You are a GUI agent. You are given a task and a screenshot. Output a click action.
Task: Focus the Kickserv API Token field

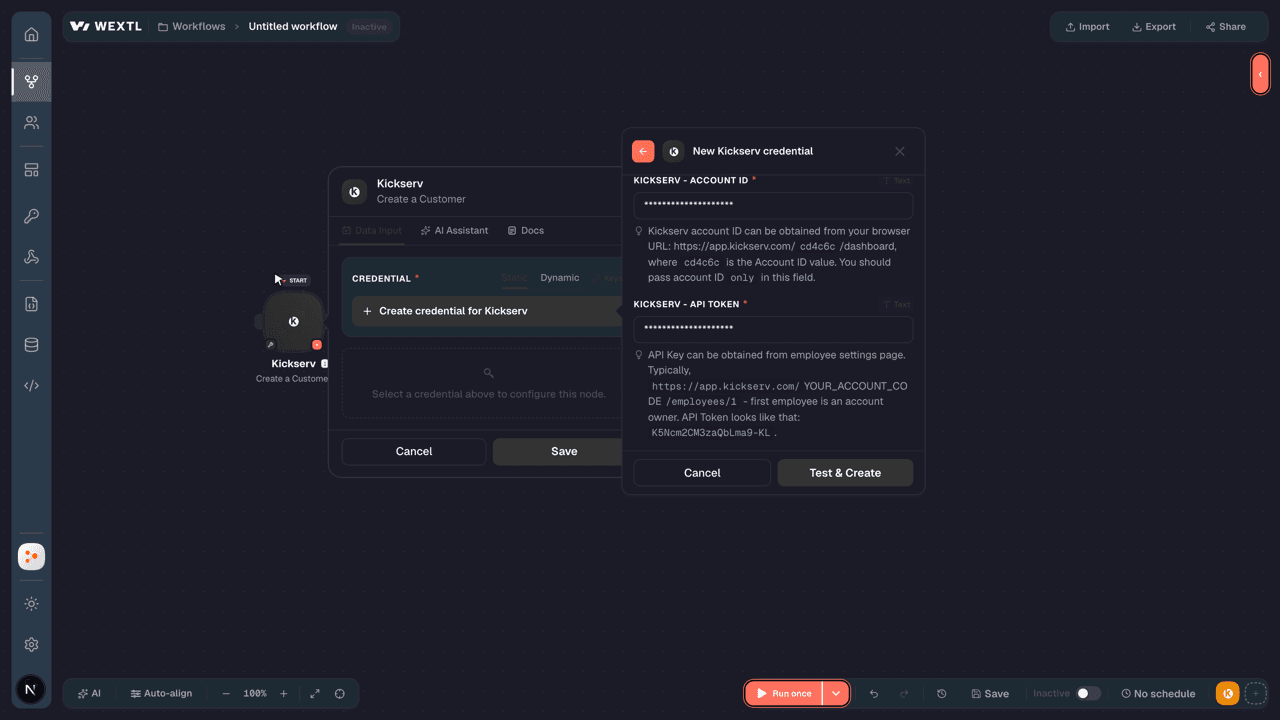[773, 329]
